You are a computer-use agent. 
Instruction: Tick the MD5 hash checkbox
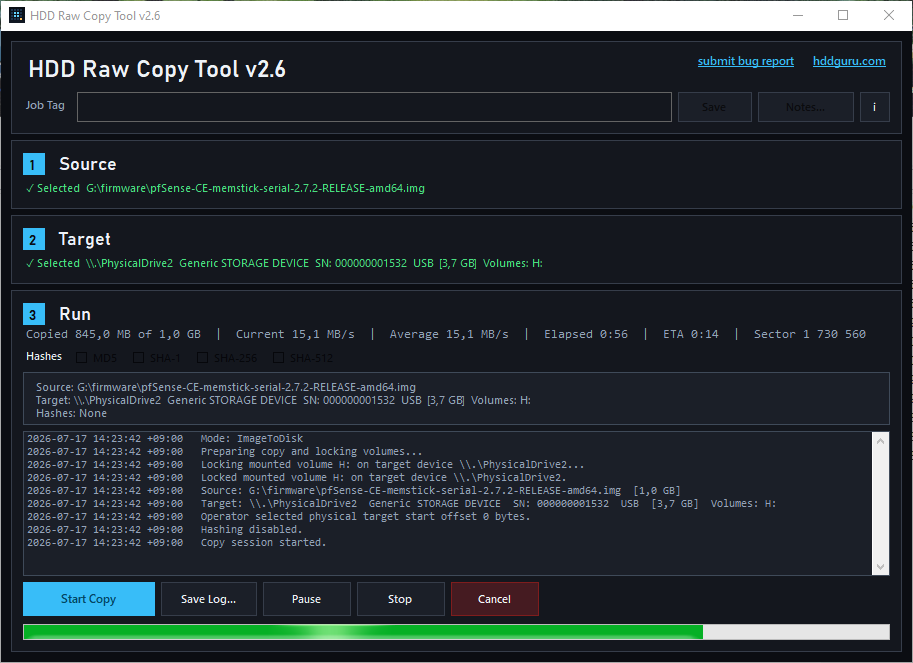tap(82, 357)
